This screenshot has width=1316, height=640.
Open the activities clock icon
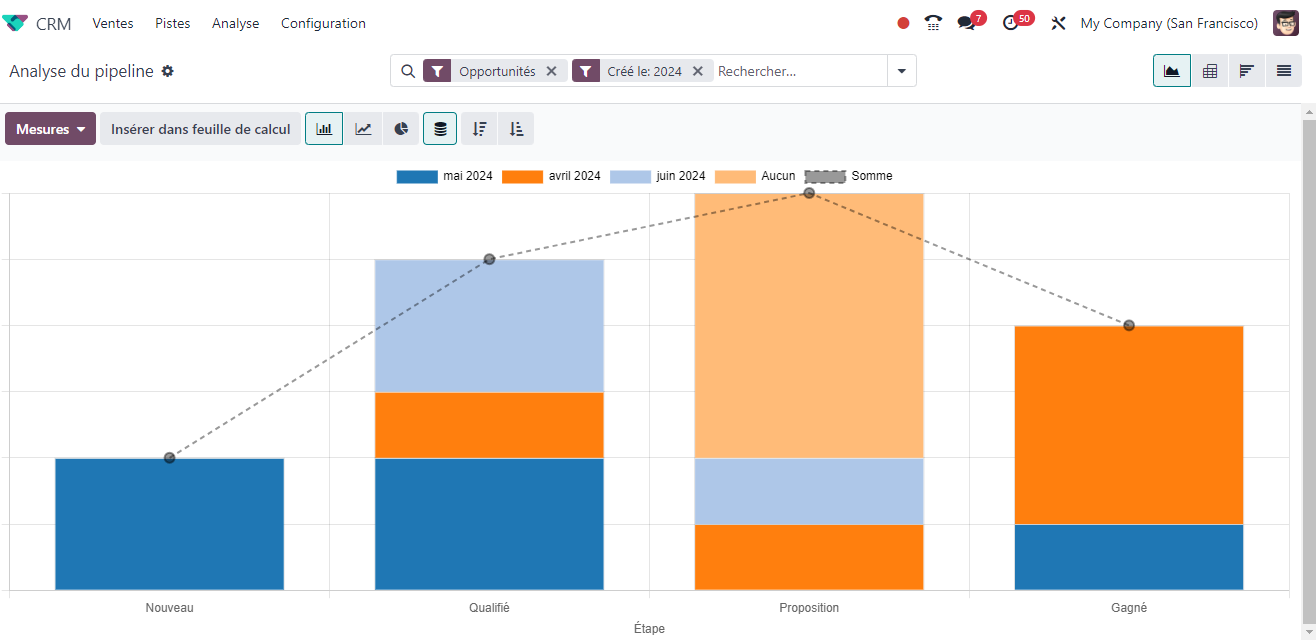tap(1011, 23)
